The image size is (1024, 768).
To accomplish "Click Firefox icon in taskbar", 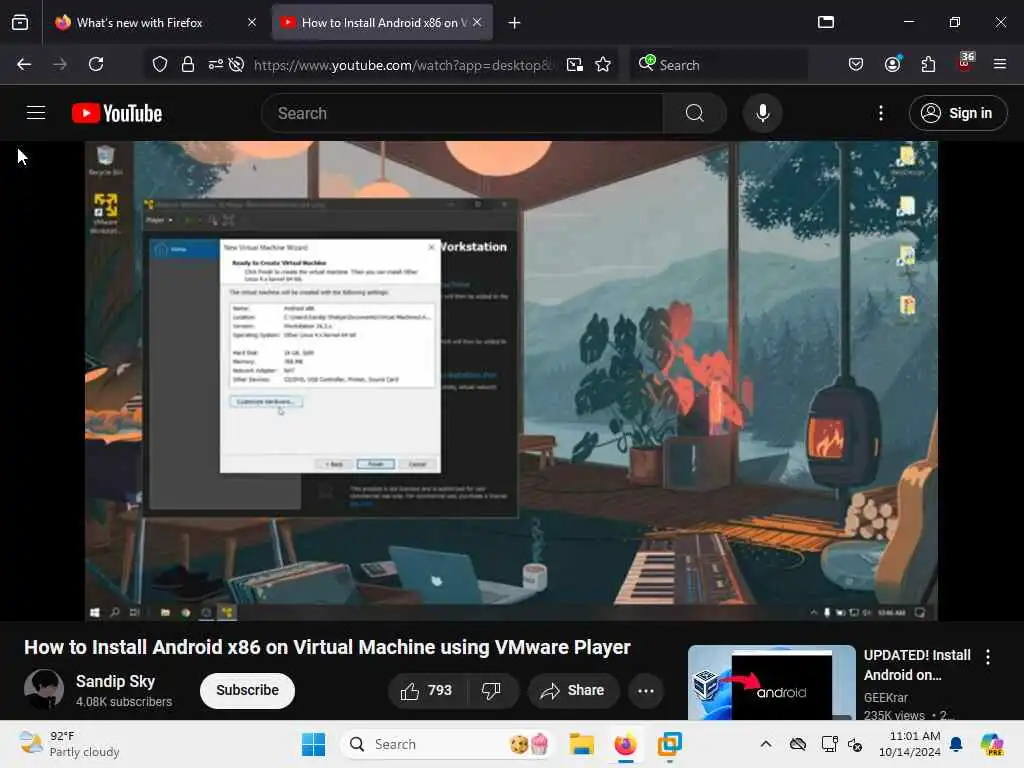I will click(x=625, y=744).
